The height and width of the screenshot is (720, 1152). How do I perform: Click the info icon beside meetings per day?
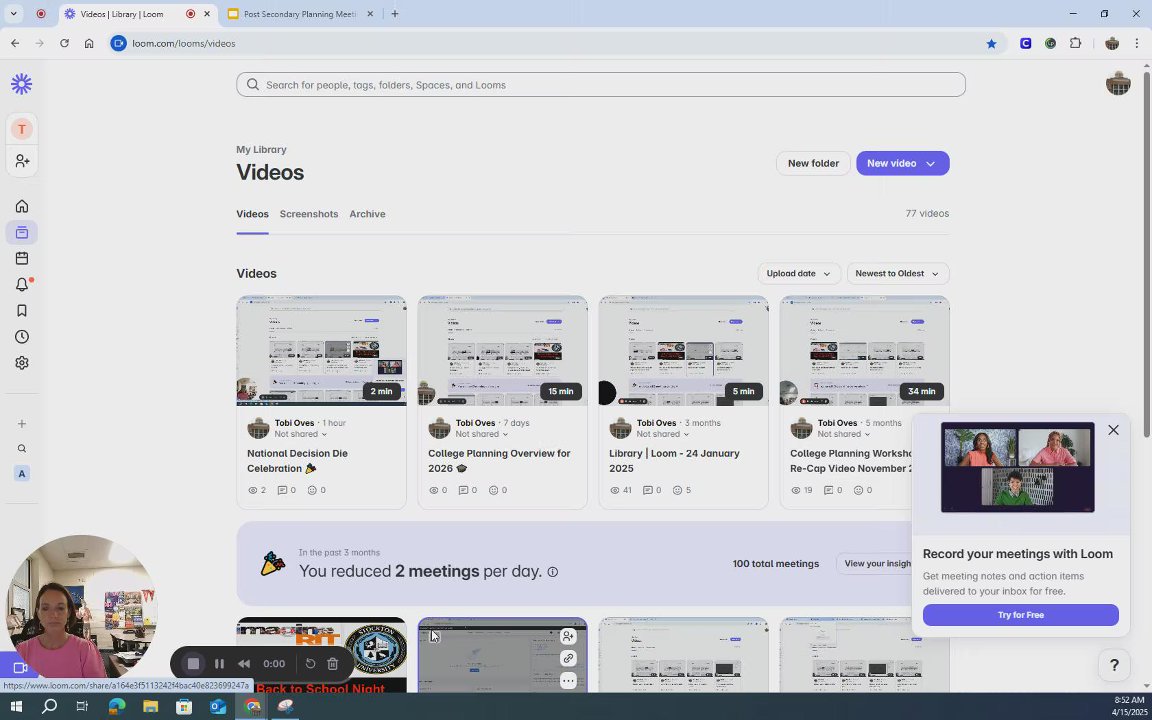tap(552, 572)
